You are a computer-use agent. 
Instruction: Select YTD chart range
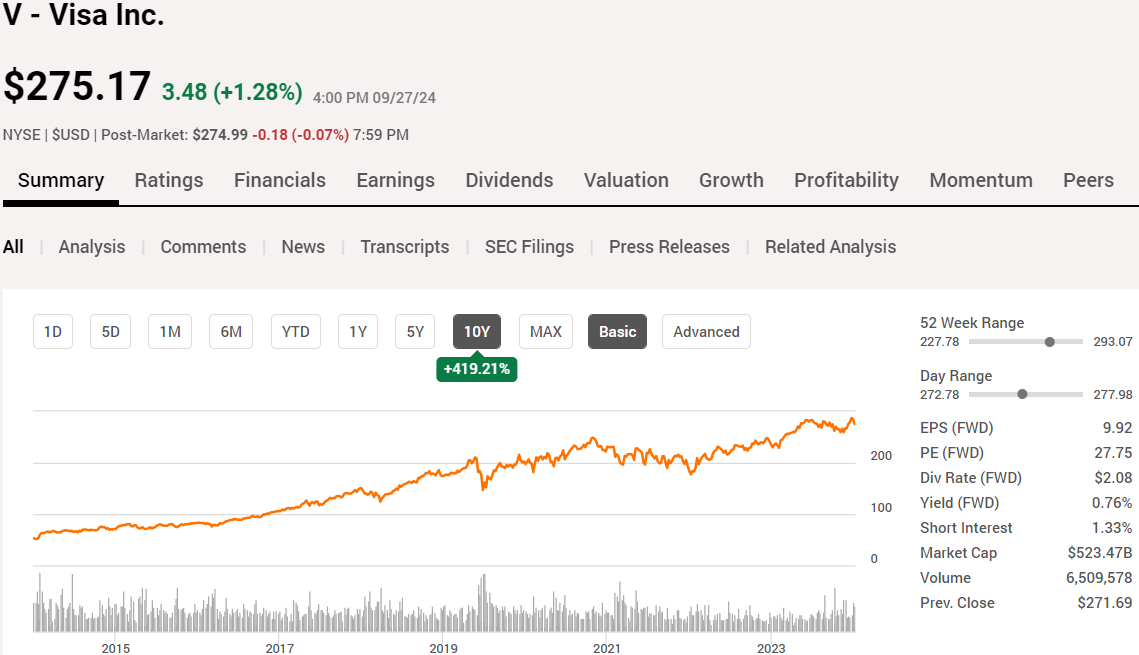(x=296, y=332)
